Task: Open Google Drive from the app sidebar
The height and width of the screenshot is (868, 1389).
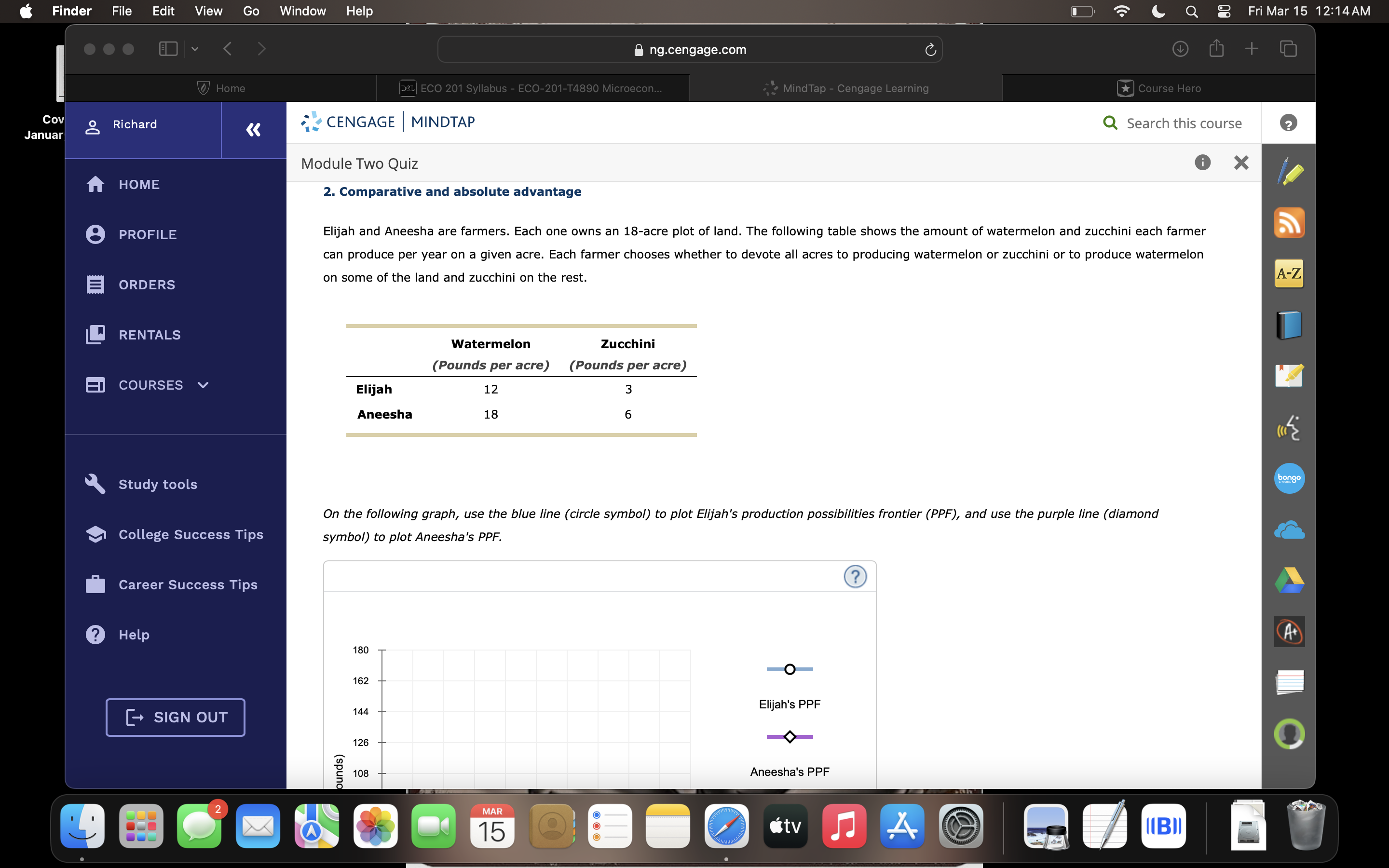Action: point(1289,580)
